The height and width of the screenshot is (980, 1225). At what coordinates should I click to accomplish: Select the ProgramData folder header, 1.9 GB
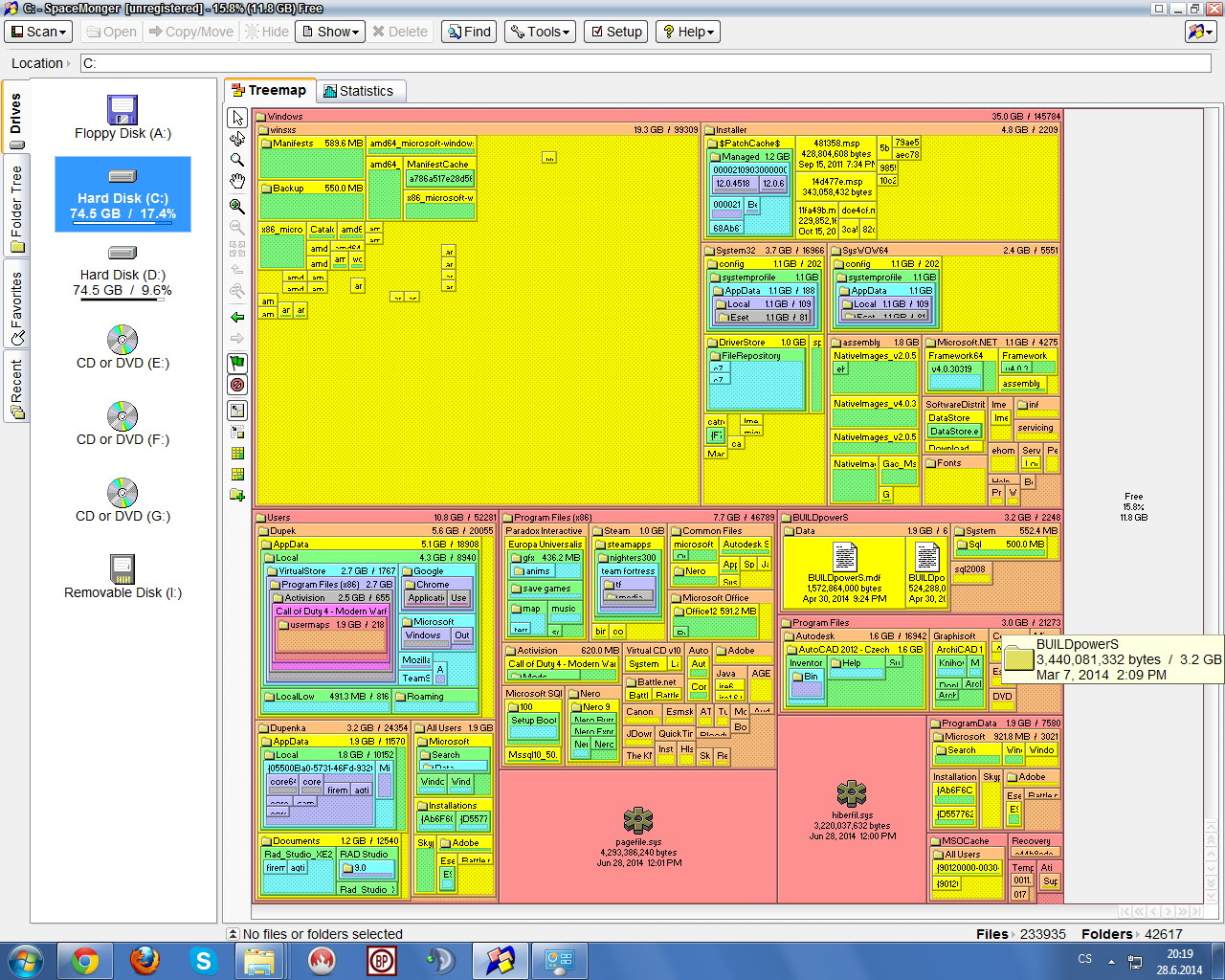coord(995,724)
